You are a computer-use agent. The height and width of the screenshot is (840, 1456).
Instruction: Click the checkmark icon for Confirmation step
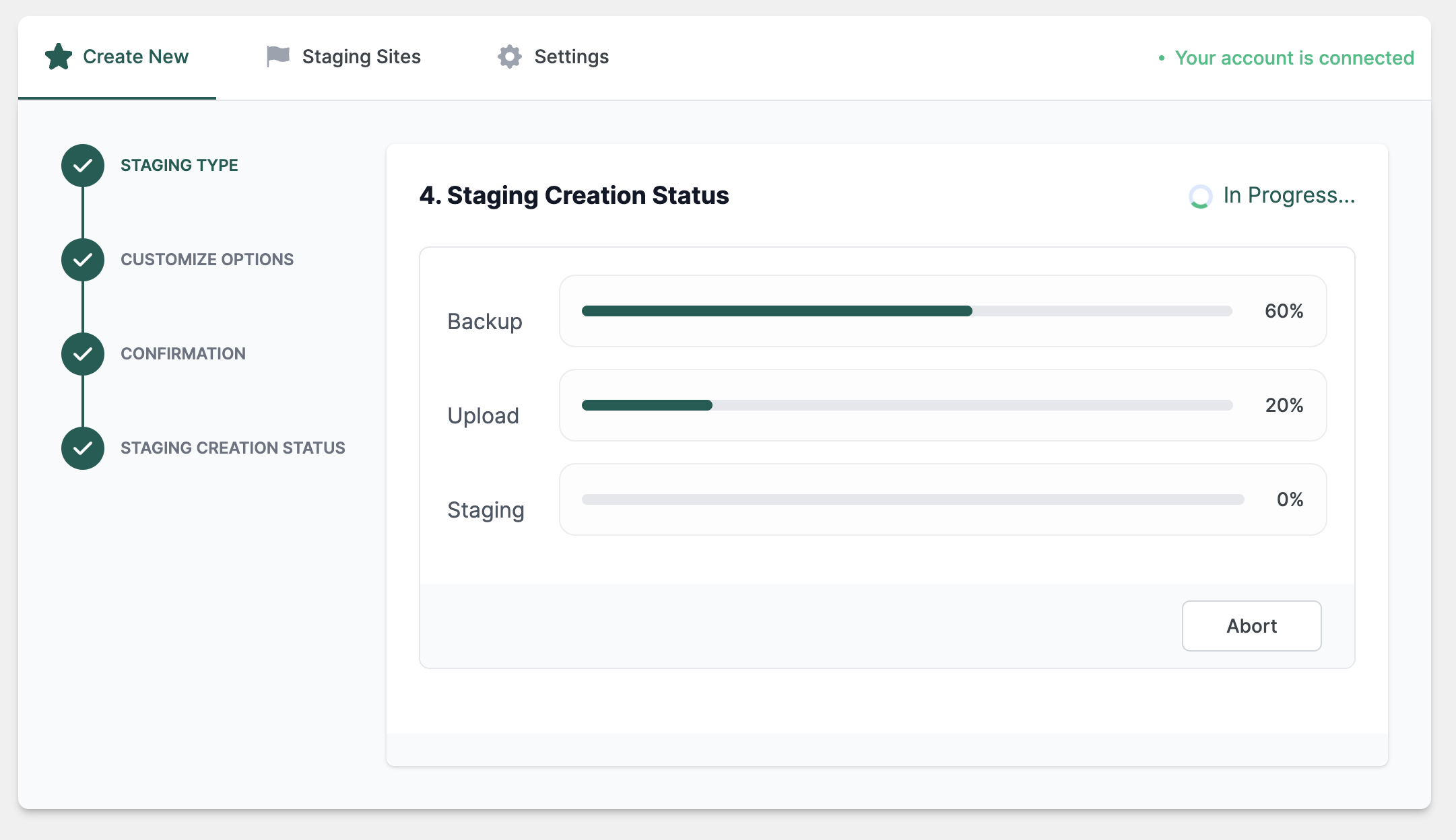pos(82,353)
